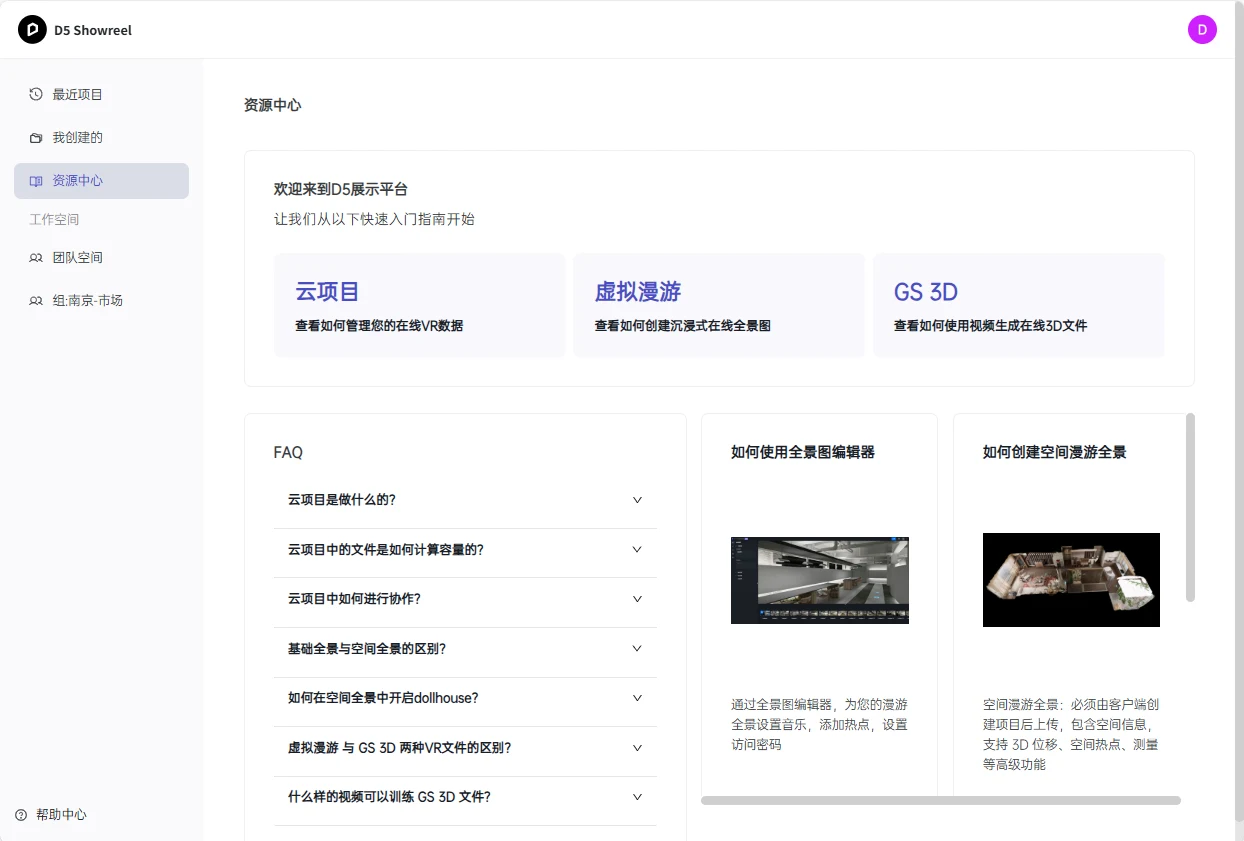The height and width of the screenshot is (841, 1244).
Task: Click the horizontal scrollbar under tutorial cards
Action: [940, 800]
